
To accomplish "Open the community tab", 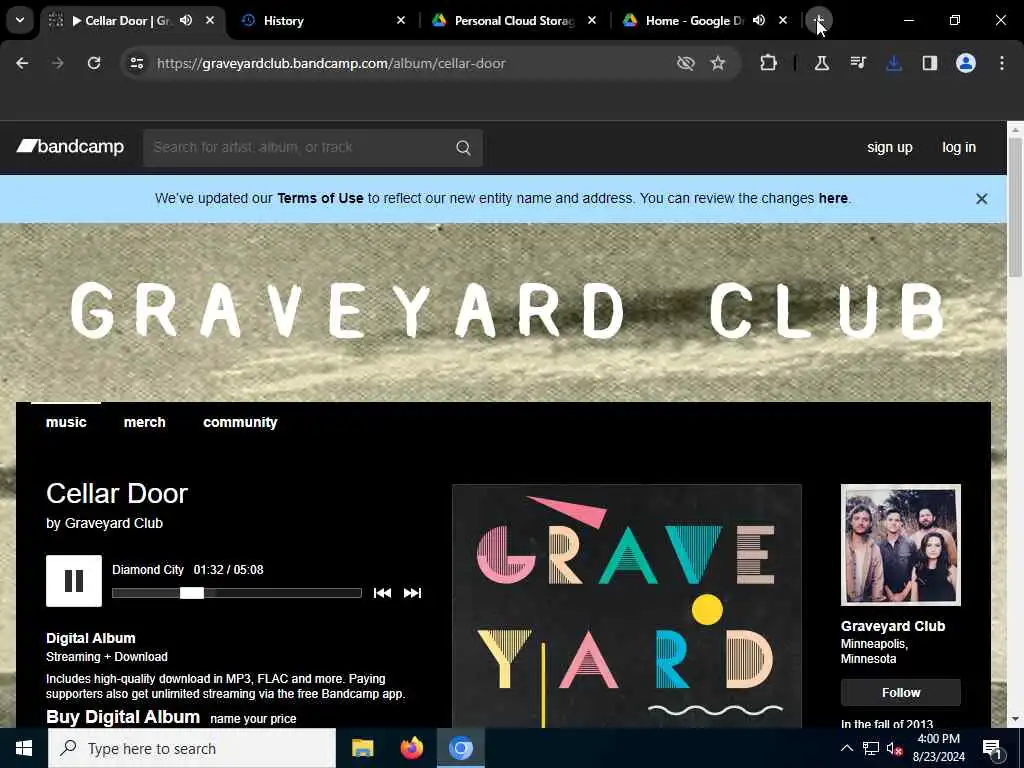I will click(x=240, y=423).
